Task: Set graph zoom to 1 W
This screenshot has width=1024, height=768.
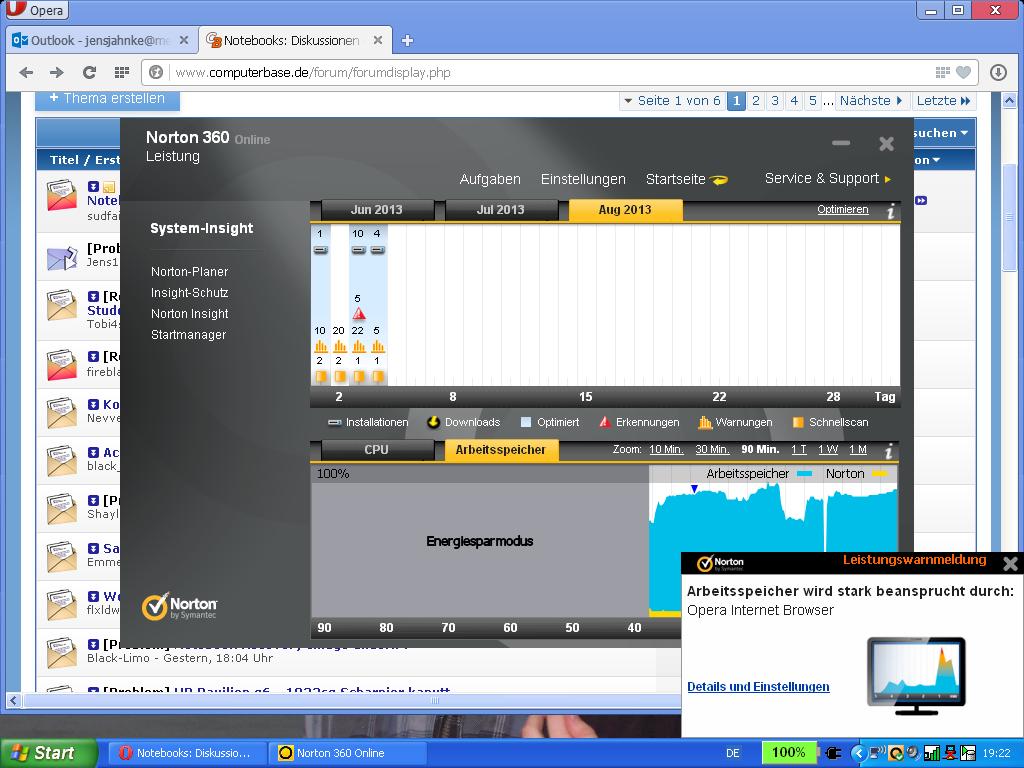Action: coord(827,449)
